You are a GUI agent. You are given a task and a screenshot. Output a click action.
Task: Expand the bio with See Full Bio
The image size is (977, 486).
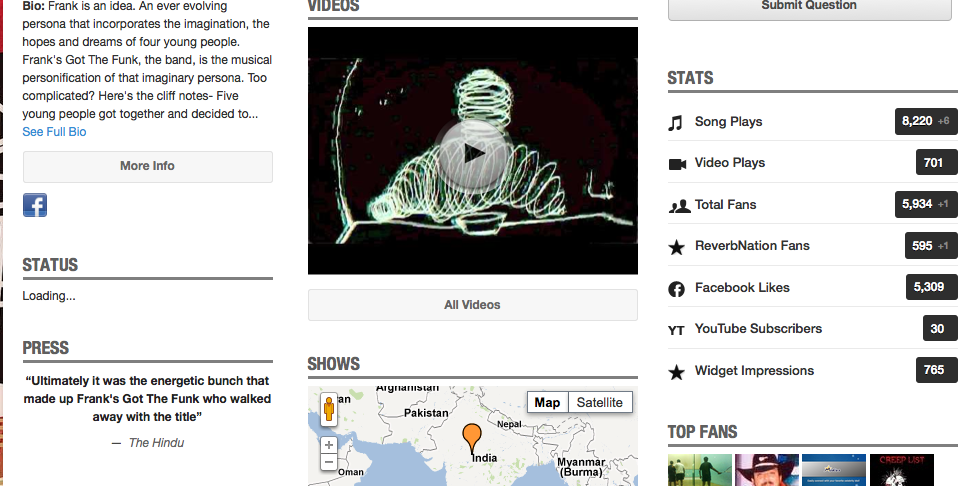(x=54, y=132)
